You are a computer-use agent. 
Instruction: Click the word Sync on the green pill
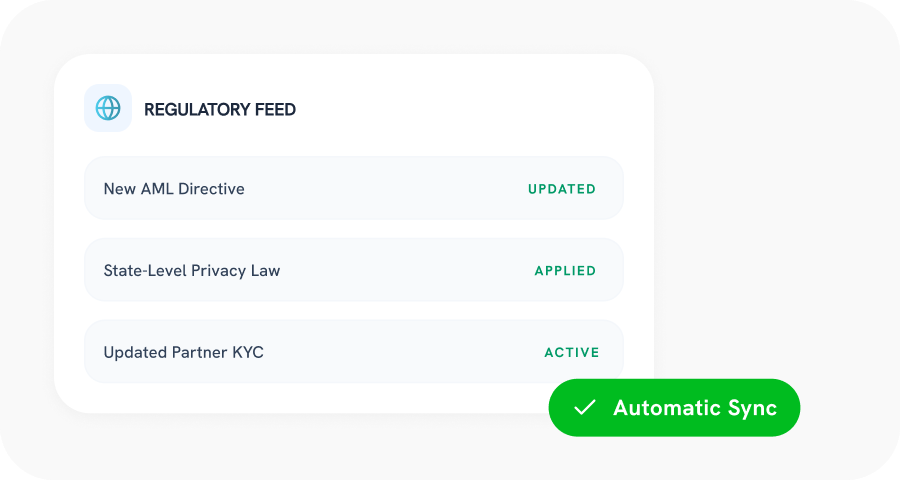[x=753, y=408]
